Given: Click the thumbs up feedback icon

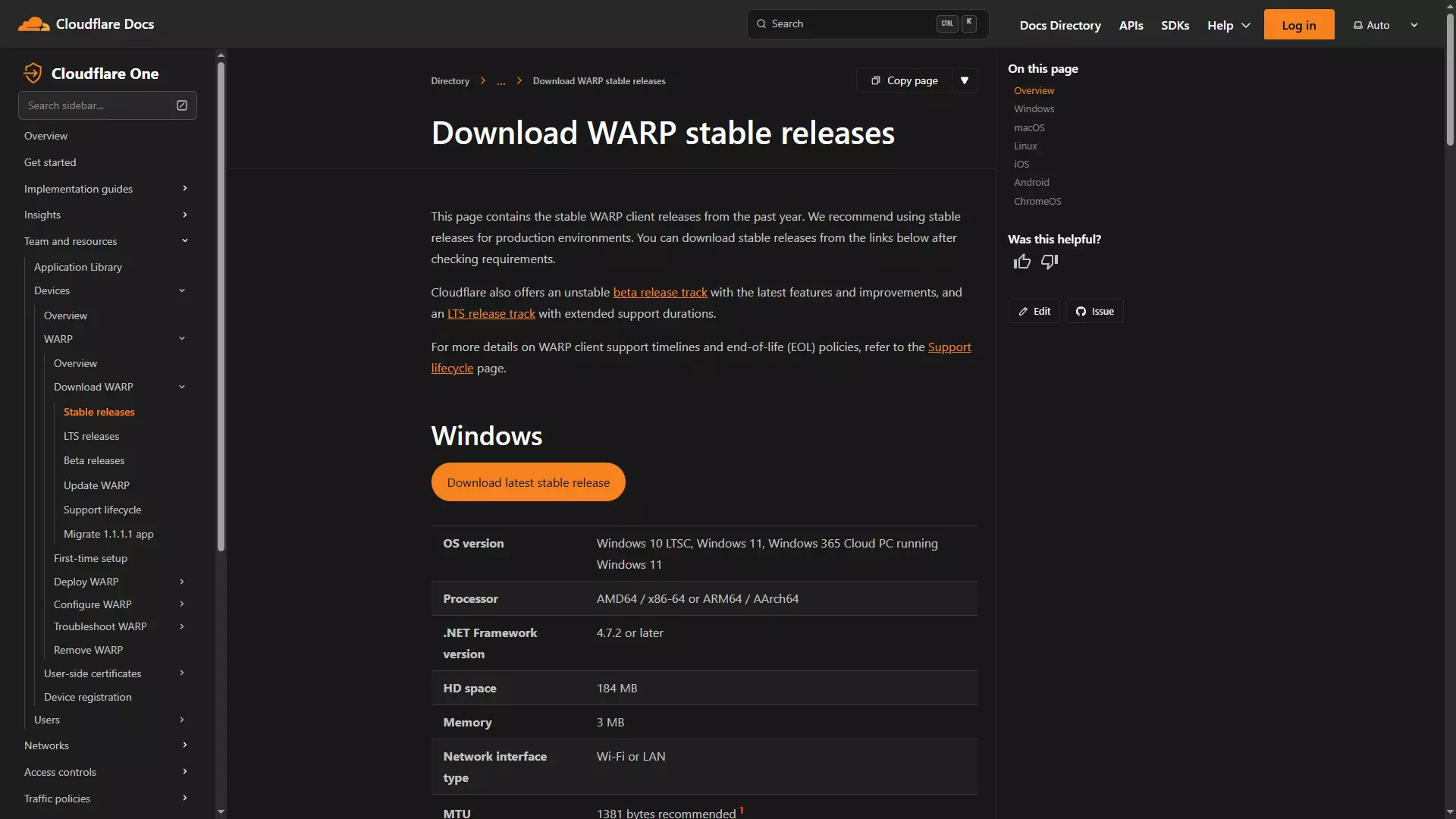Looking at the screenshot, I should click(1021, 262).
